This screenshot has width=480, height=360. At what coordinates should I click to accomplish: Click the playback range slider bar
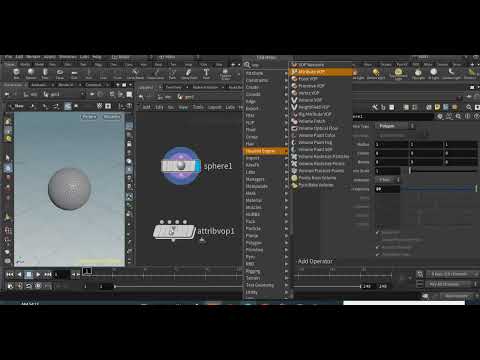click(237, 286)
